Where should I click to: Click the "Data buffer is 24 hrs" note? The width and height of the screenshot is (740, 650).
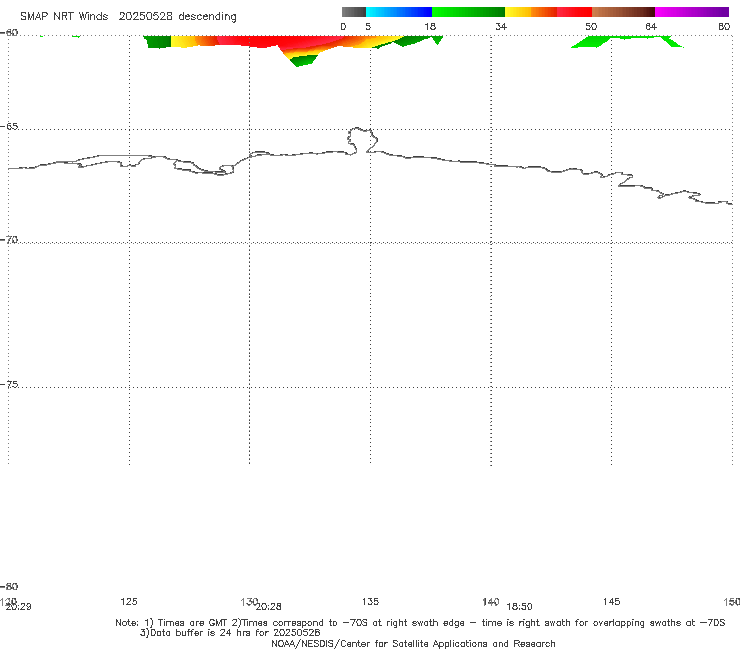(x=230, y=633)
